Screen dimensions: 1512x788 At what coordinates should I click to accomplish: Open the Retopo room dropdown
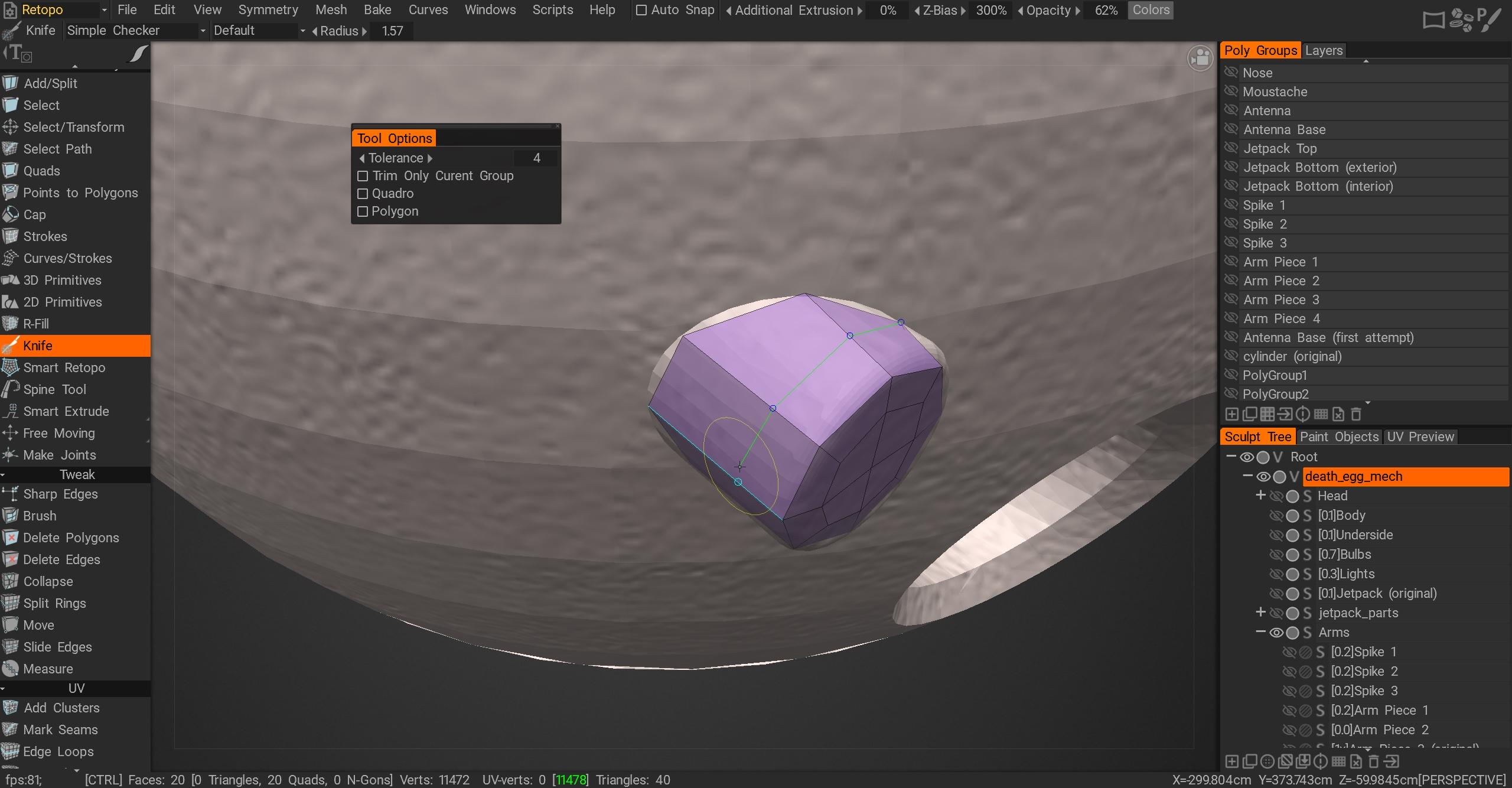tap(104, 9)
